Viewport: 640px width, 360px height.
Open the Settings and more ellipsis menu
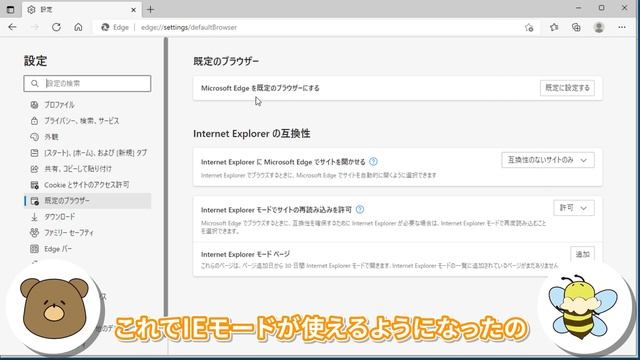(x=622, y=27)
